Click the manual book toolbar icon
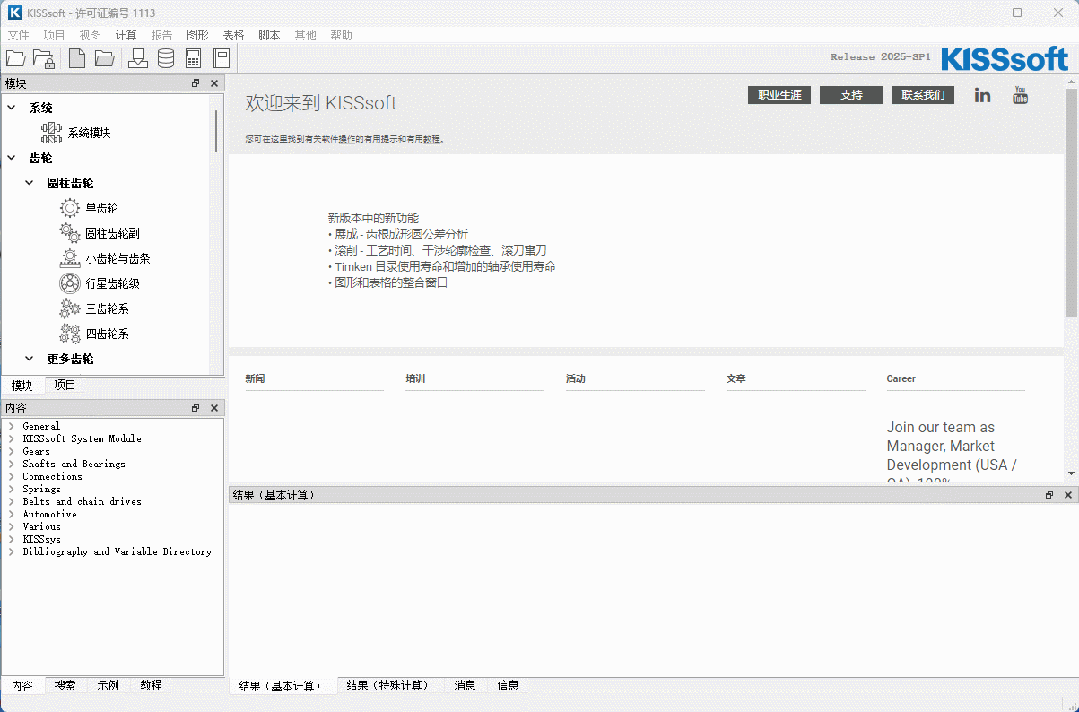The width and height of the screenshot is (1079, 712). point(222,58)
